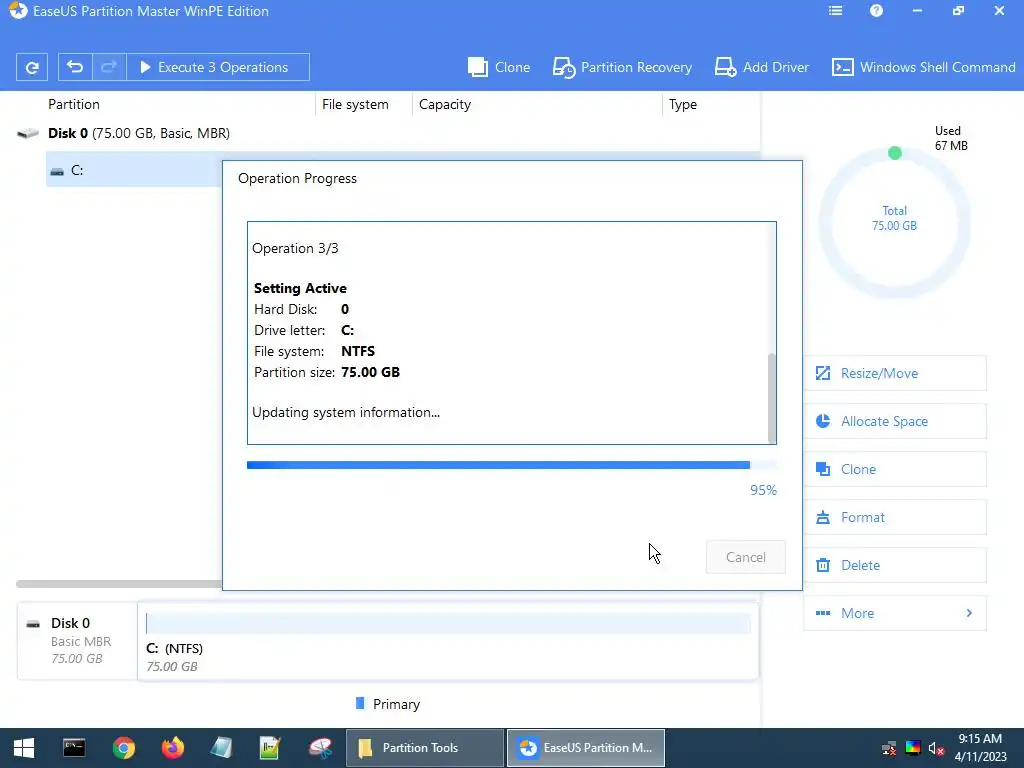
Task: Click the Setting Active heading
Action: (300, 288)
